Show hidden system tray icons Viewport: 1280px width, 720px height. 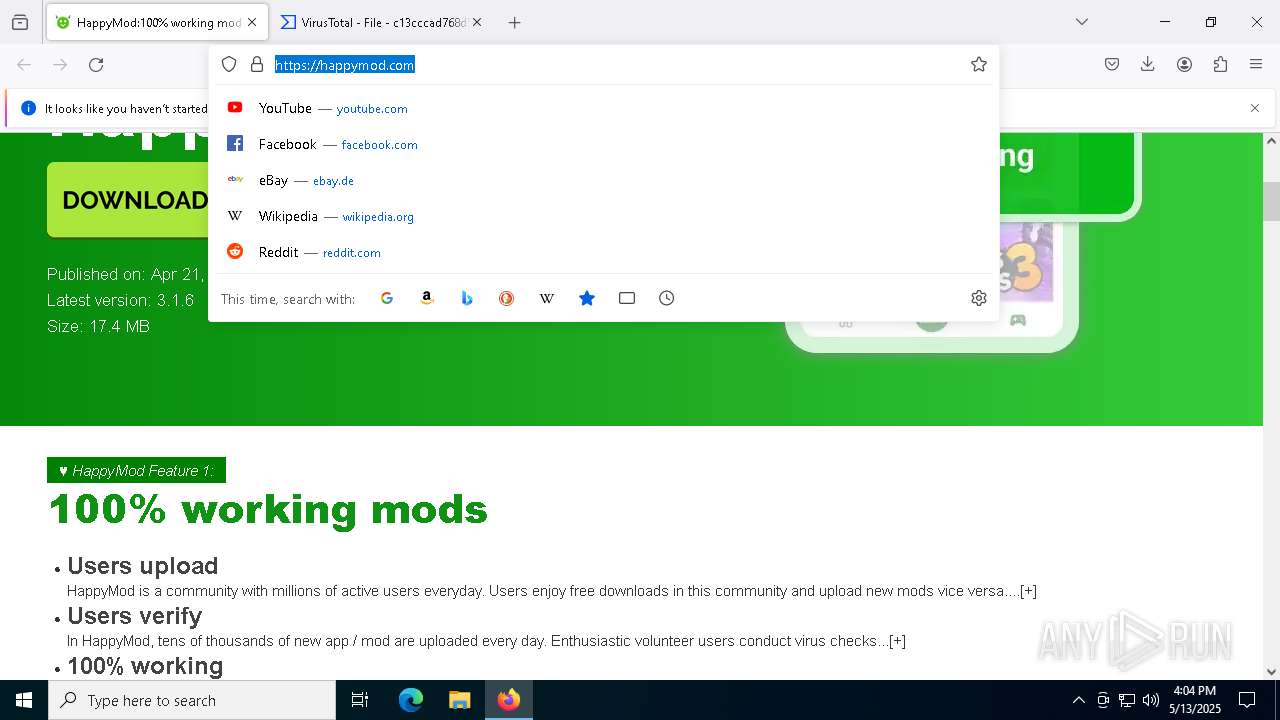click(x=1078, y=700)
